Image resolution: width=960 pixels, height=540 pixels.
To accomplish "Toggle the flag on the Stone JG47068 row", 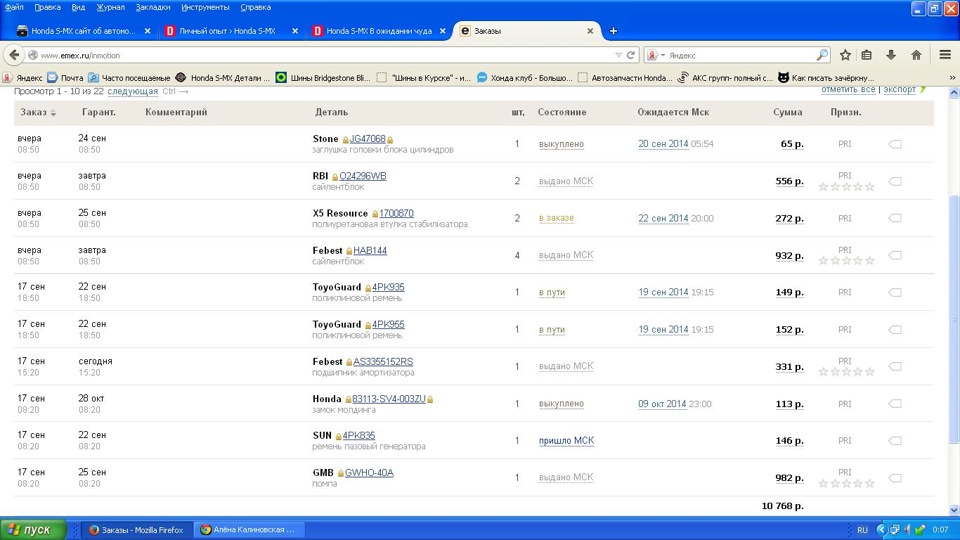I will click(x=895, y=144).
